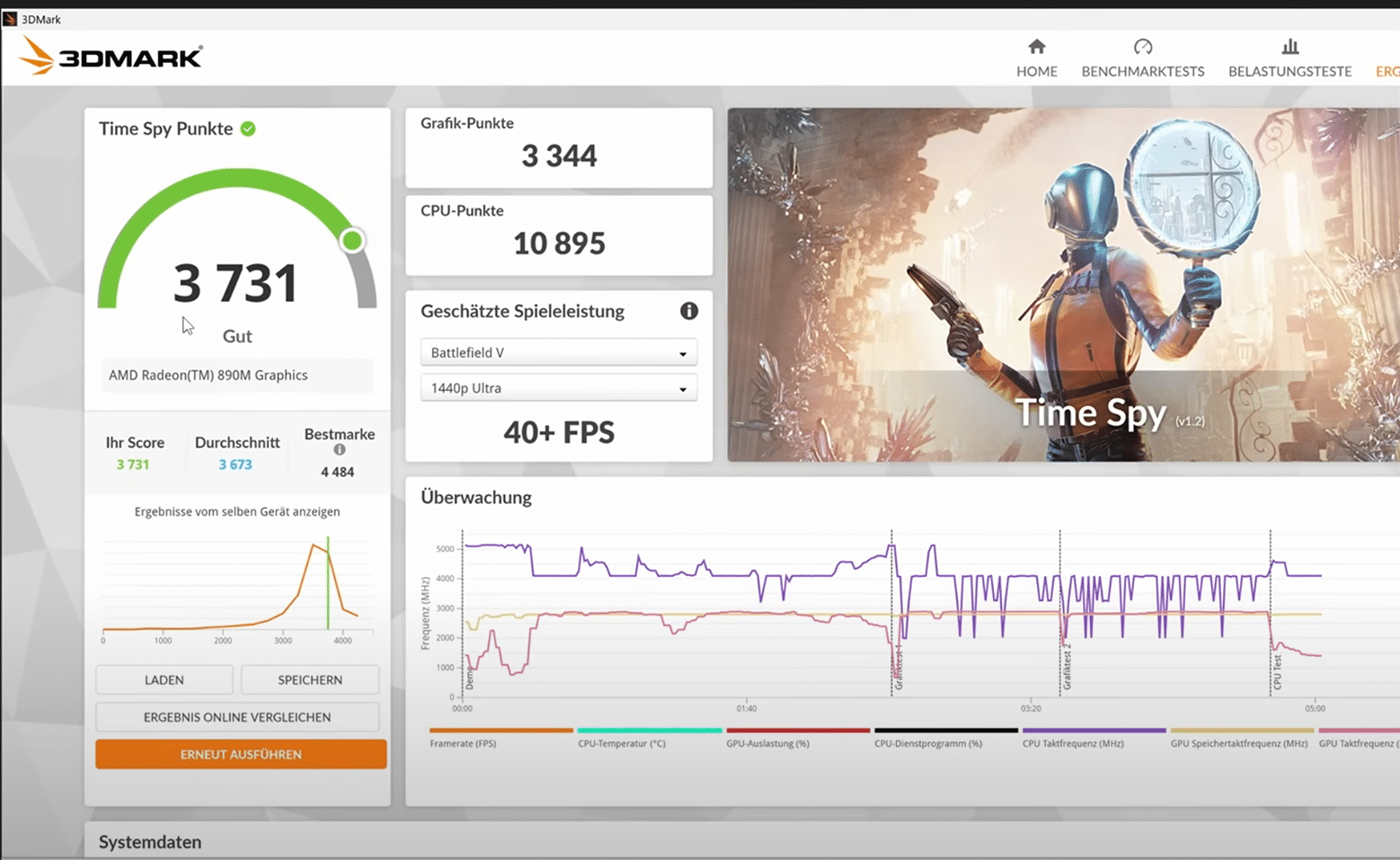Screen dimensions: 1400x860
Task: Click Ergebnis Online Vergleichen button
Action: click(x=237, y=717)
